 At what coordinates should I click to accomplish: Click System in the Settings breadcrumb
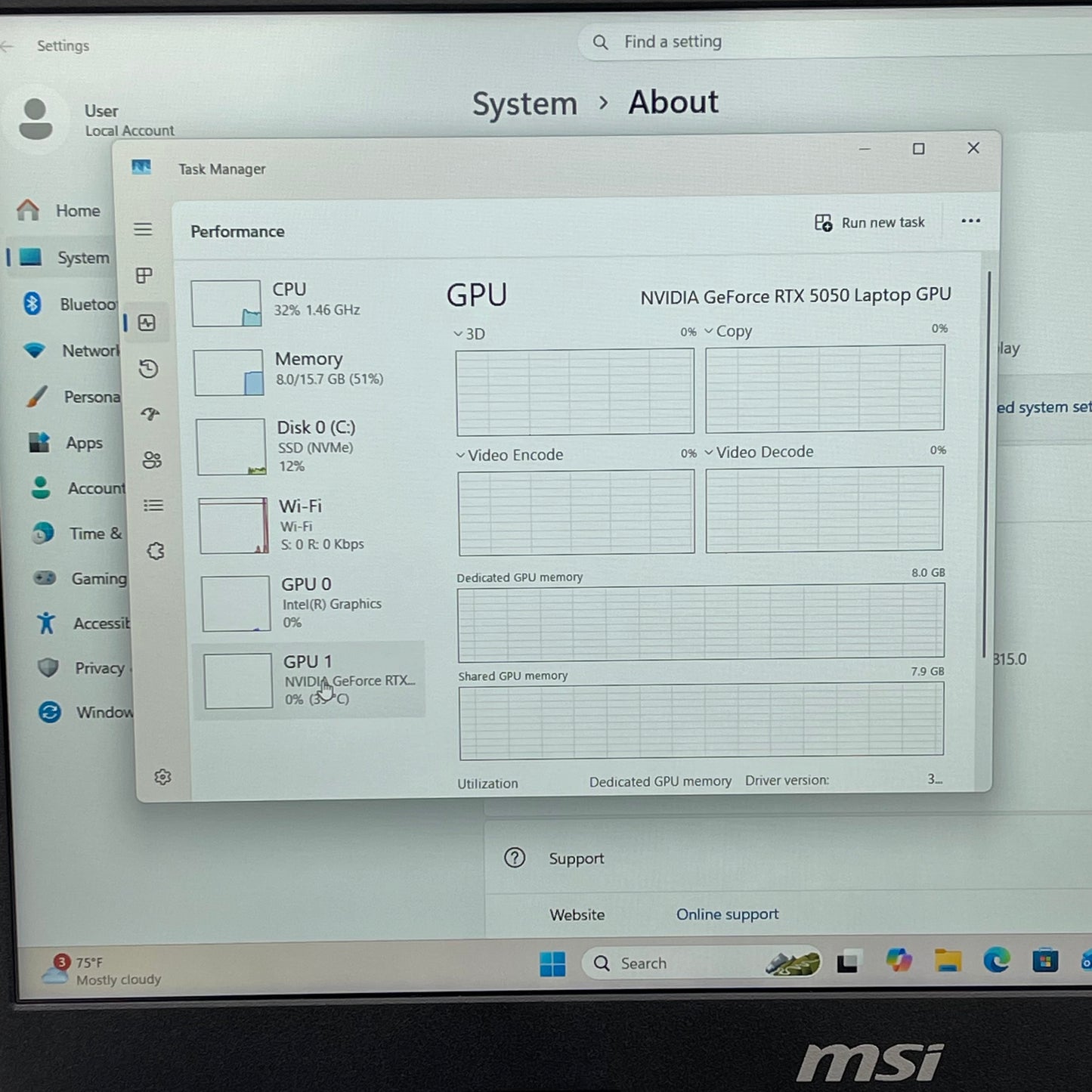(524, 104)
